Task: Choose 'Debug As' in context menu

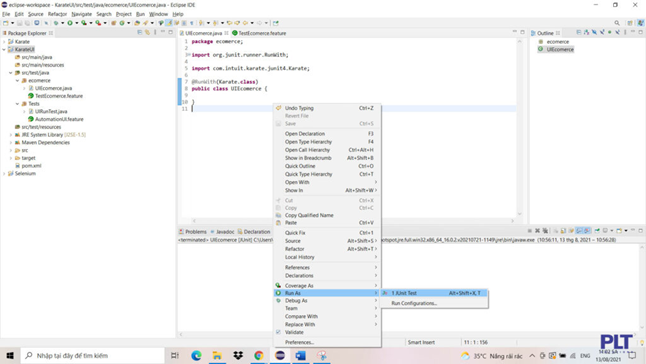Action: [327, 301]
